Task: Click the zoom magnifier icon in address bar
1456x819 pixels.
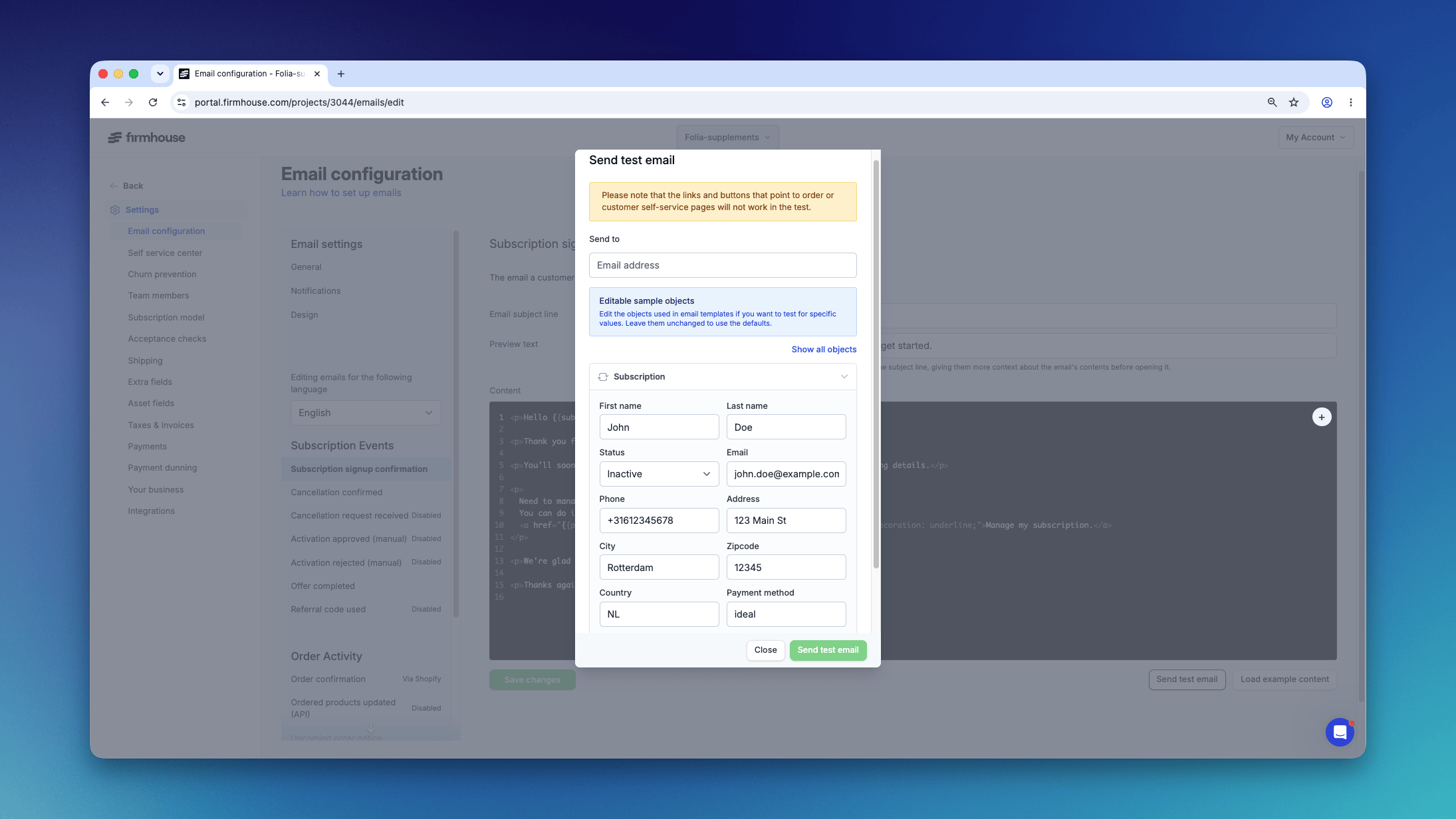Action: point(1272,102)
